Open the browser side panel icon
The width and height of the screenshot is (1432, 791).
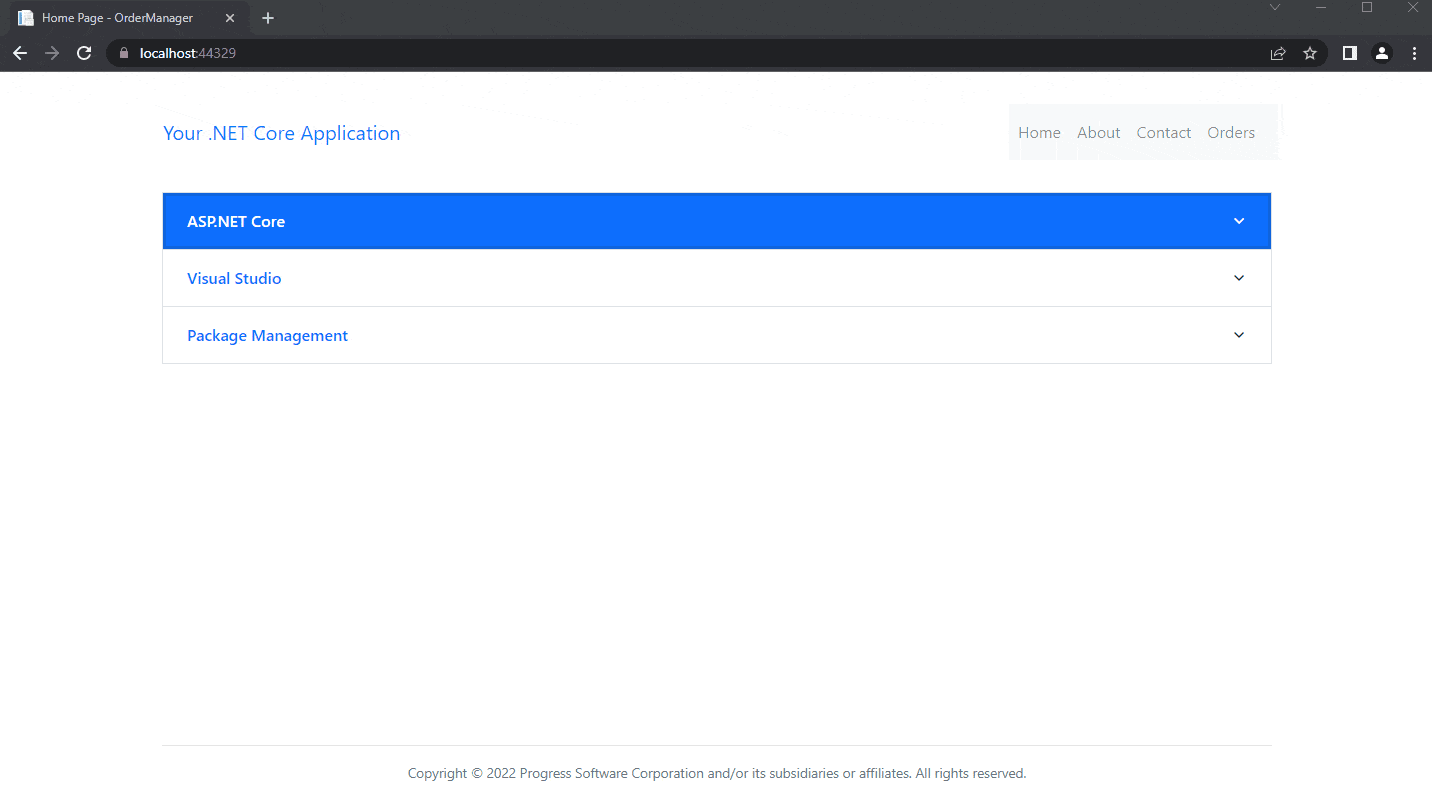1350,53
